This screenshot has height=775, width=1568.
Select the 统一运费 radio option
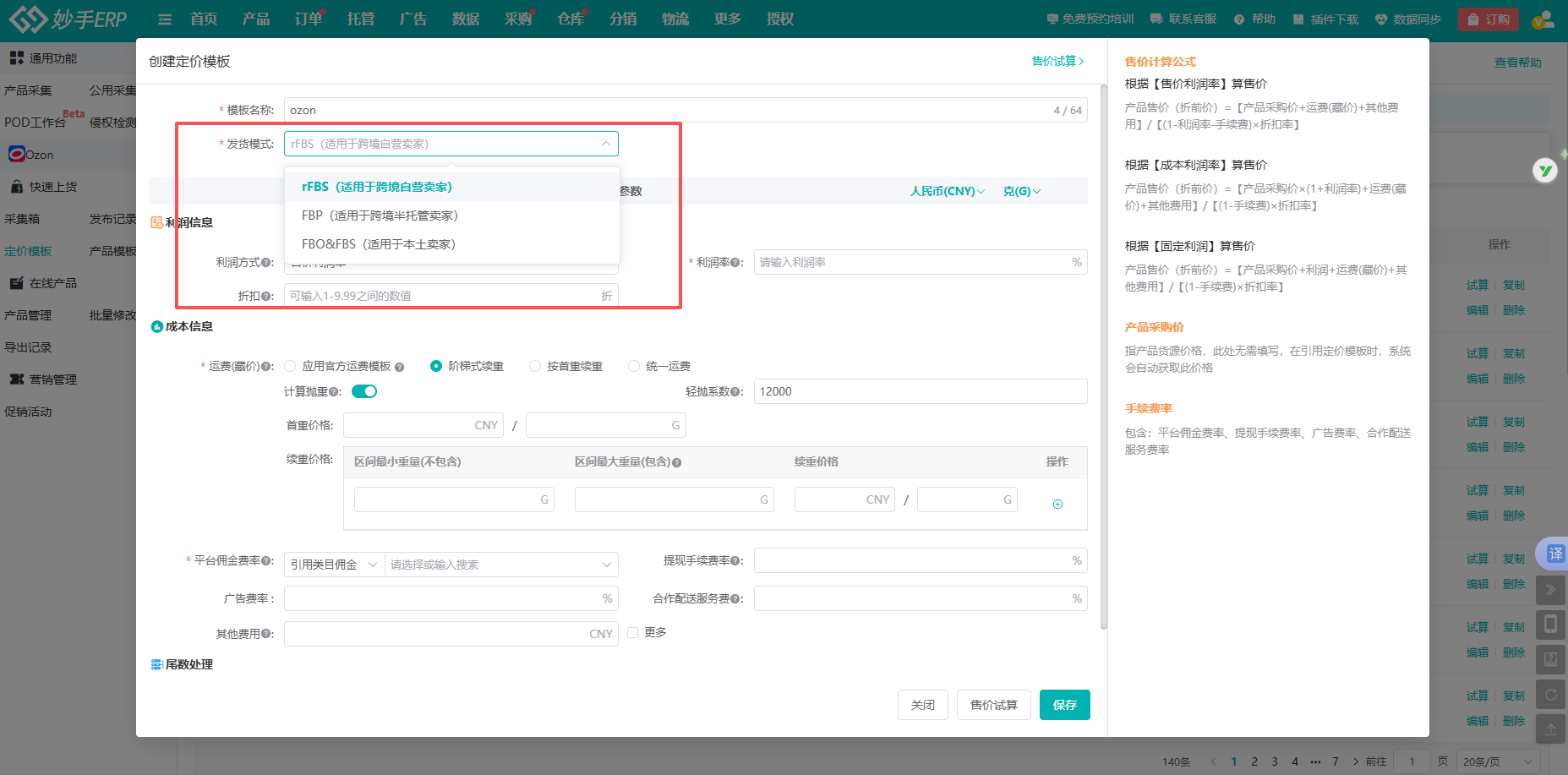(634, 365)
